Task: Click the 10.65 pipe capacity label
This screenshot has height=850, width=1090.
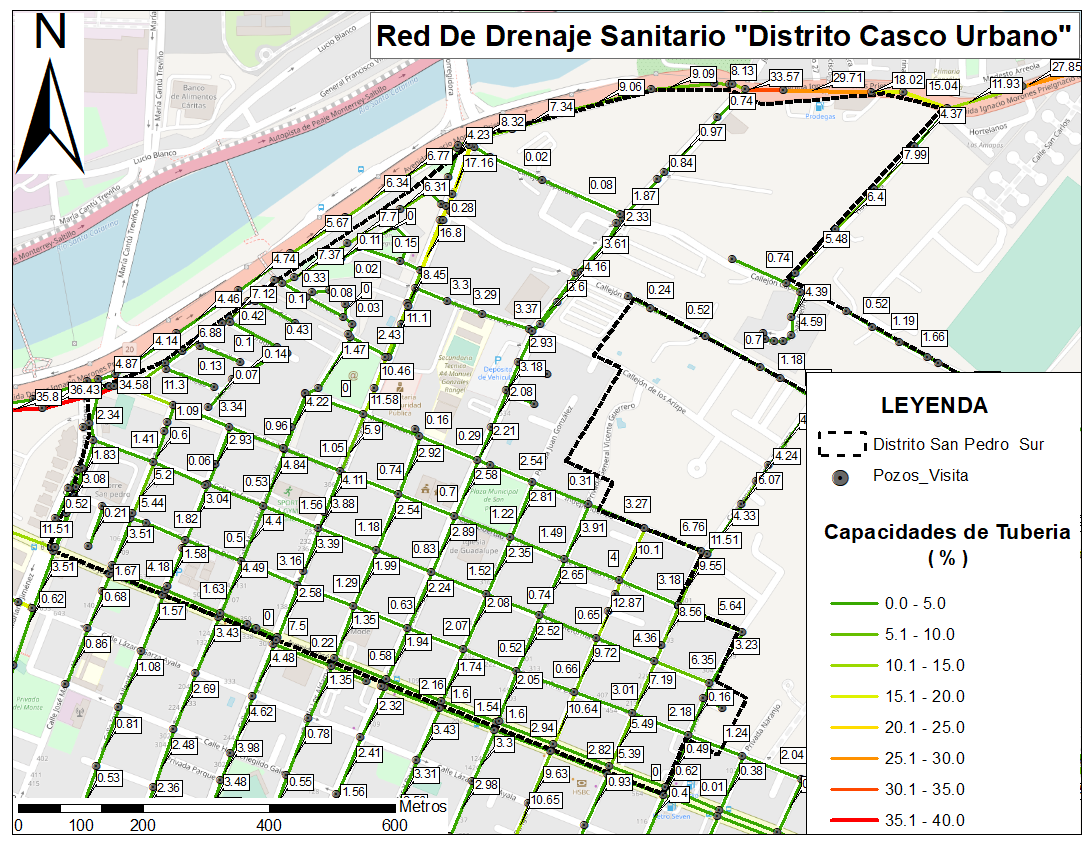Action: coord(546,800)
